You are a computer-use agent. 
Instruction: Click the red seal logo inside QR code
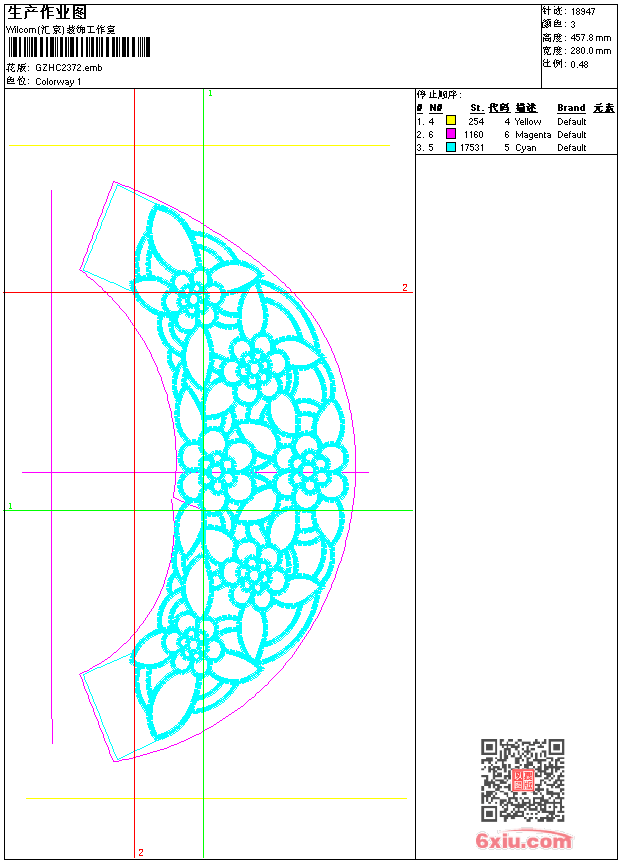click(x=522, y=780)
